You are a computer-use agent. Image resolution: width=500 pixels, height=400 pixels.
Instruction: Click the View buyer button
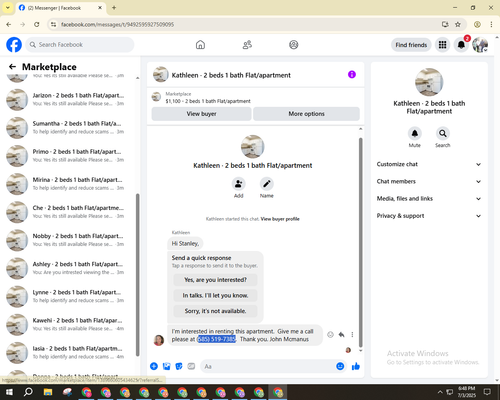(x=201, y=114)
